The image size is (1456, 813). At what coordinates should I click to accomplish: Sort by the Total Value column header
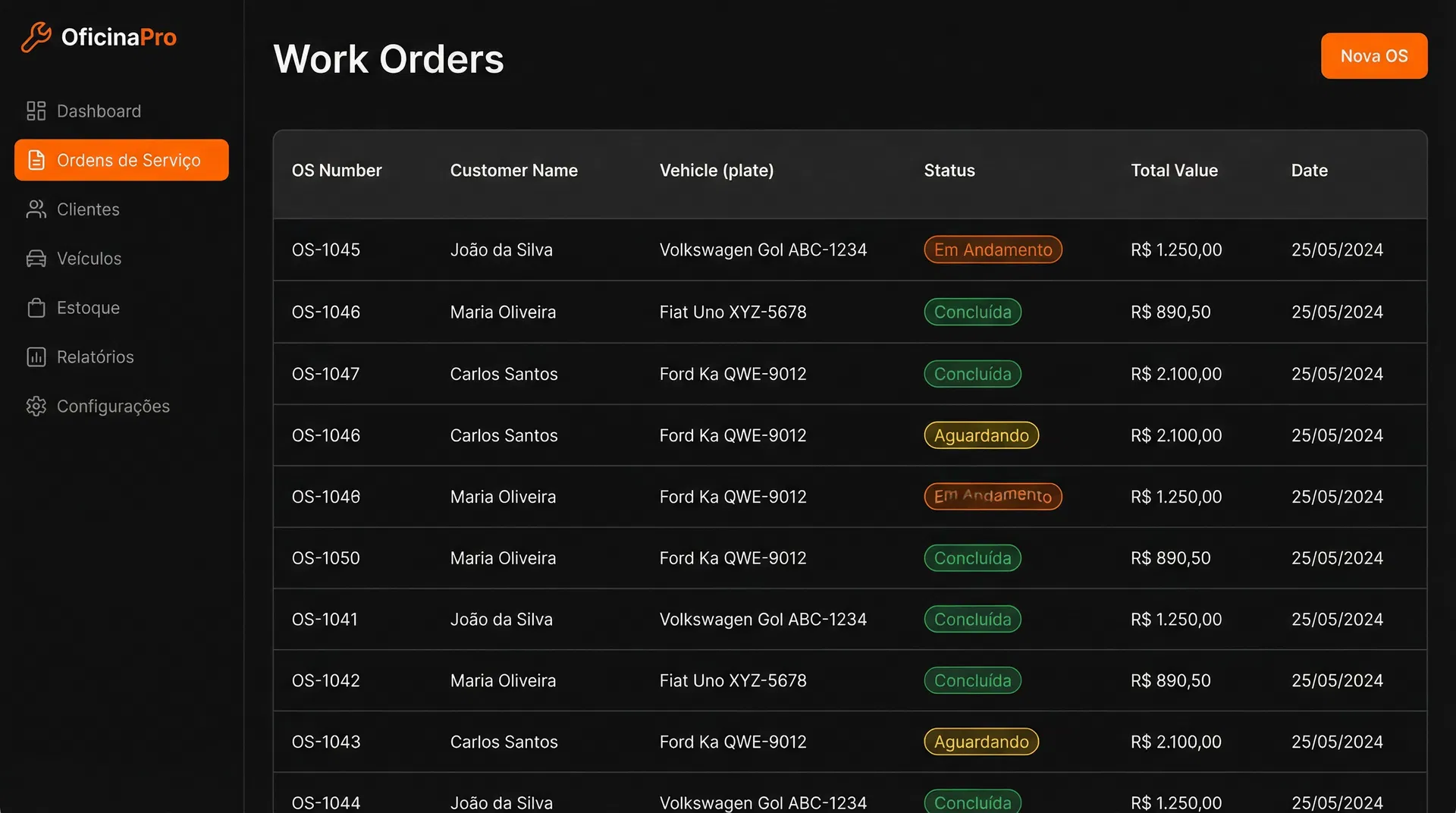tap(1174, 171)
